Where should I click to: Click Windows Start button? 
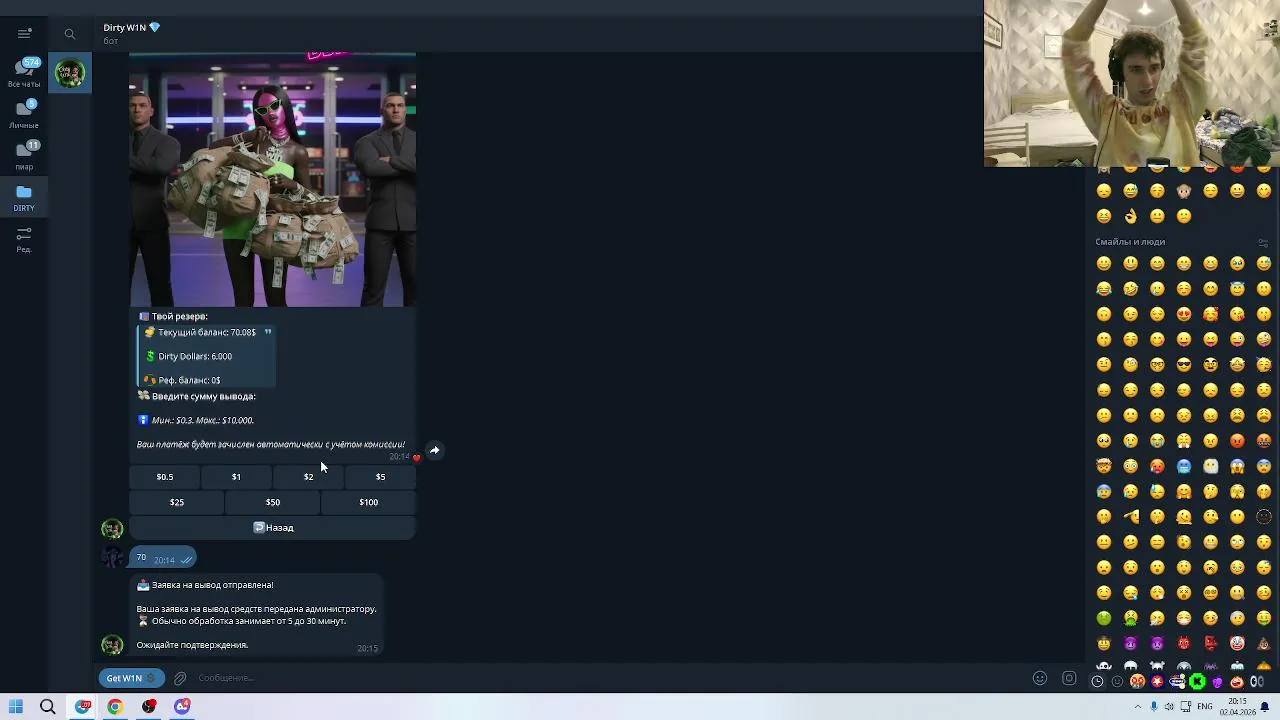15,707
